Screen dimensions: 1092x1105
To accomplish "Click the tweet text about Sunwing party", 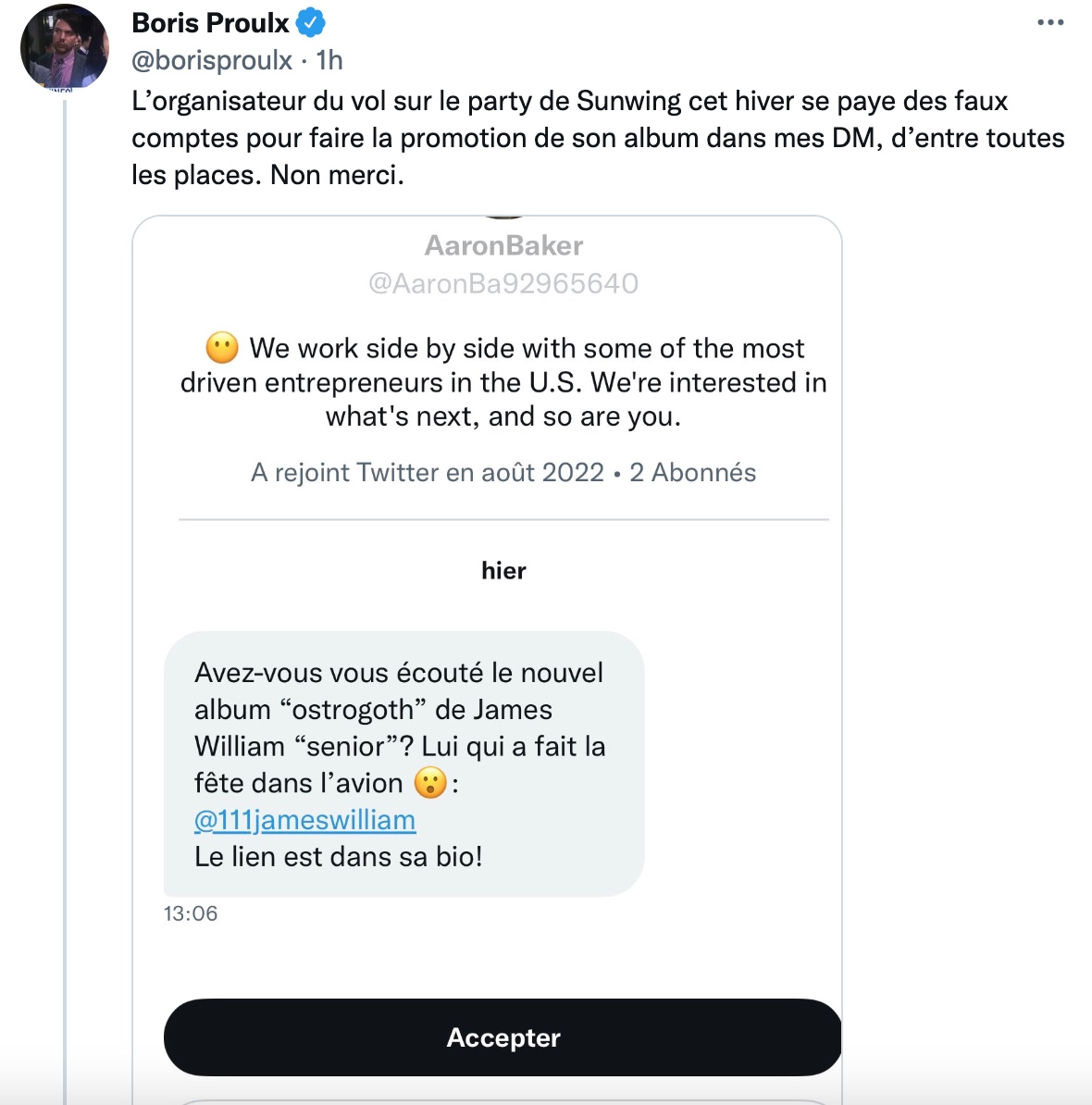I will tap(598, 138).
